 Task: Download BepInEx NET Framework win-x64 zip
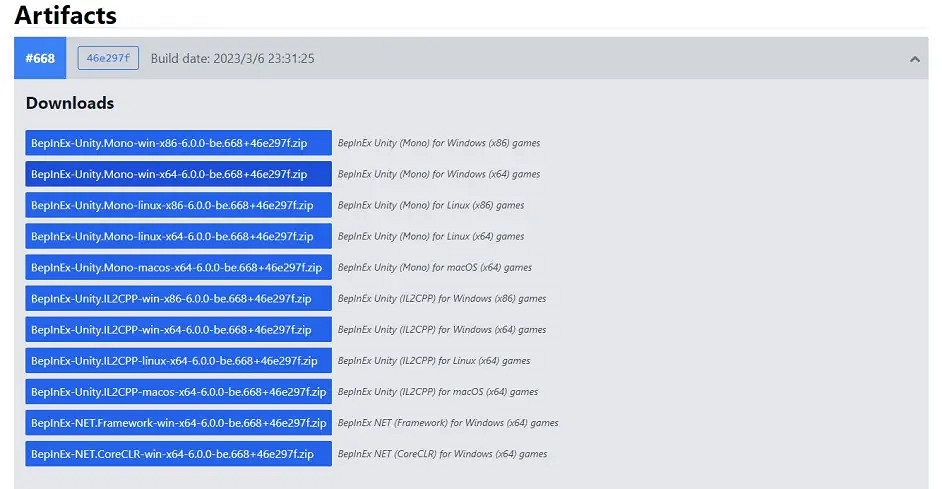pyautogui.click(x=178, y=422)
